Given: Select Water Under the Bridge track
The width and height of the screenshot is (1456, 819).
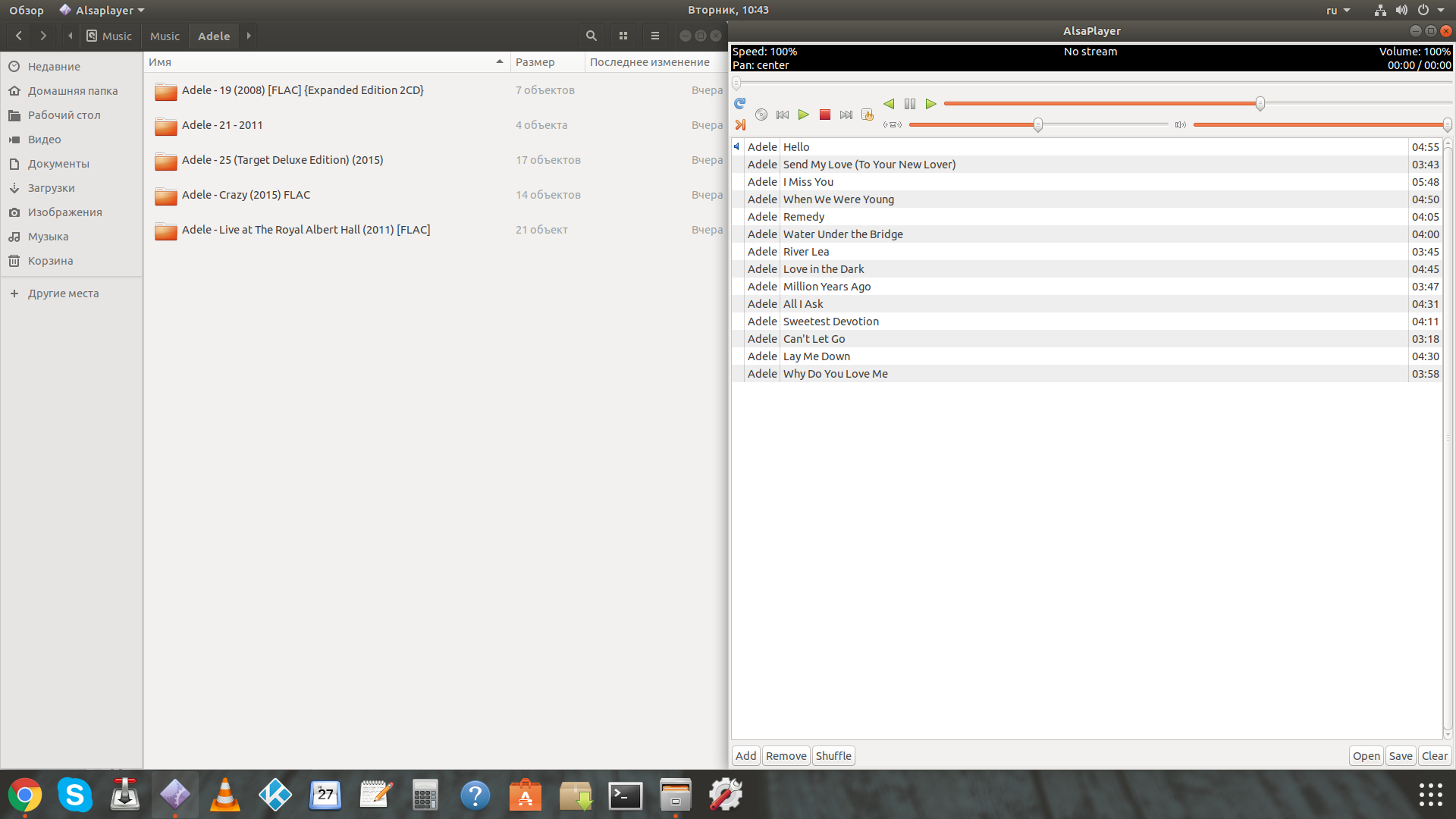Looking at the screenshot, I should click(x=1086, y=234).
